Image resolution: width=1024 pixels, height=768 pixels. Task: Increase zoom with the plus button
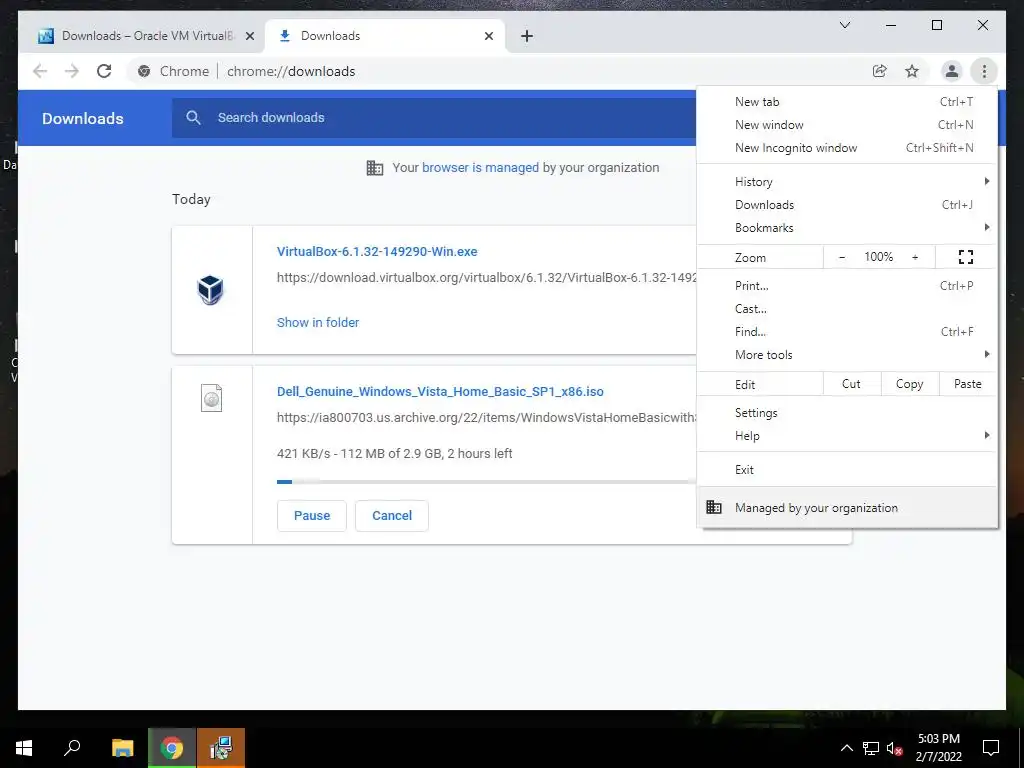click(x=915, y=257)
